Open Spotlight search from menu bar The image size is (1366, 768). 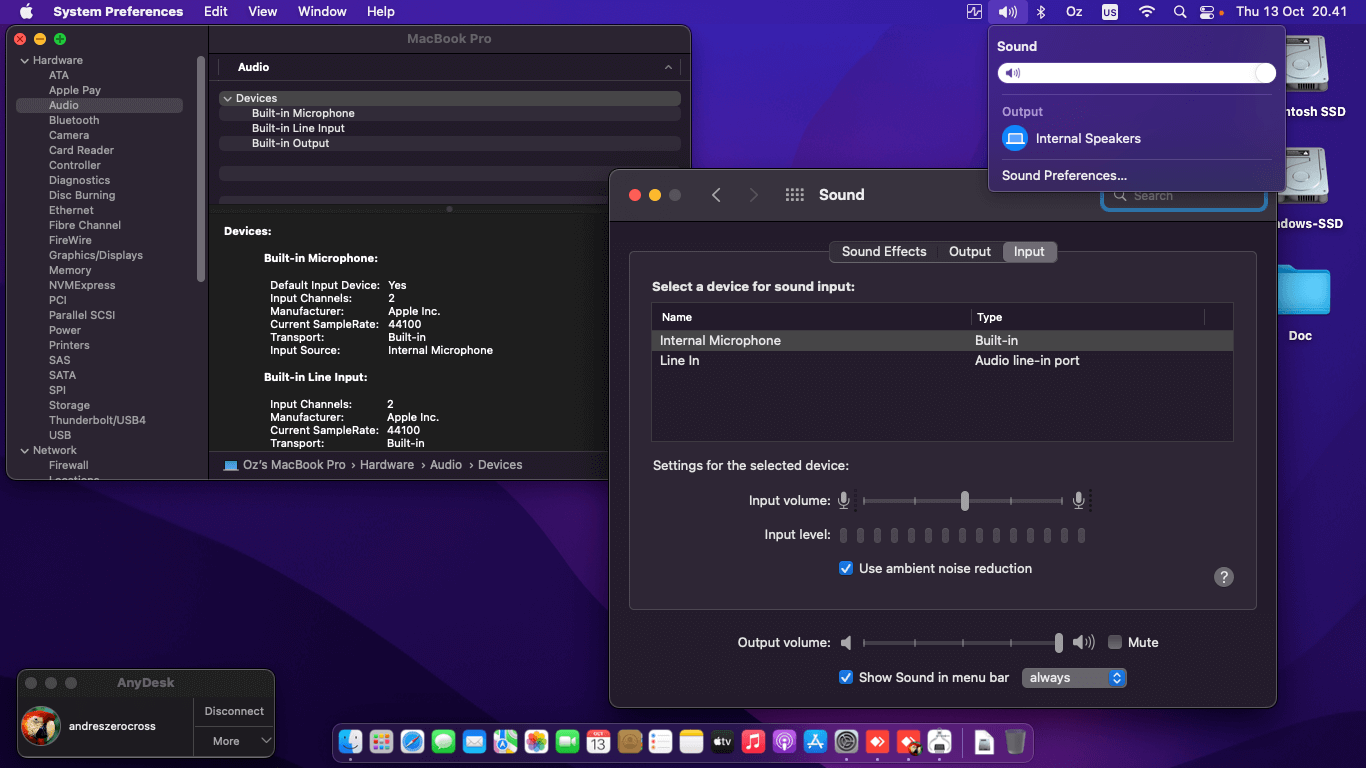[x=1179, y=12]
